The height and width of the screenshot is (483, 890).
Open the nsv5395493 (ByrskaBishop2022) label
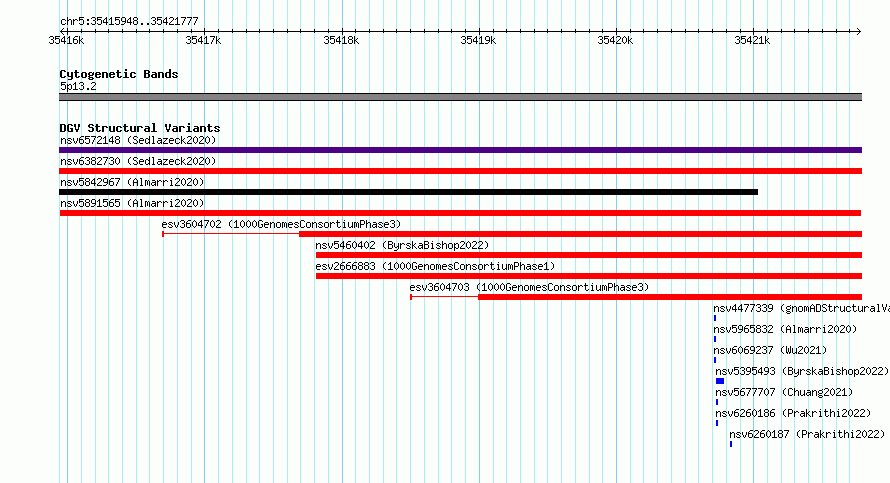(x=801, y=371)
